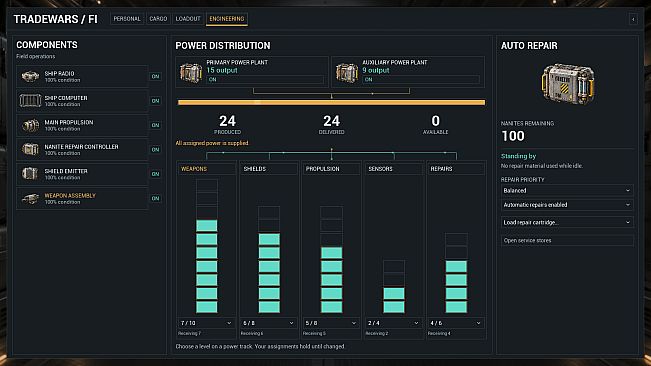651x366 pixels.
Task: Open Propulsion power level dropdown 5 / 8
Action: [331, 323]
